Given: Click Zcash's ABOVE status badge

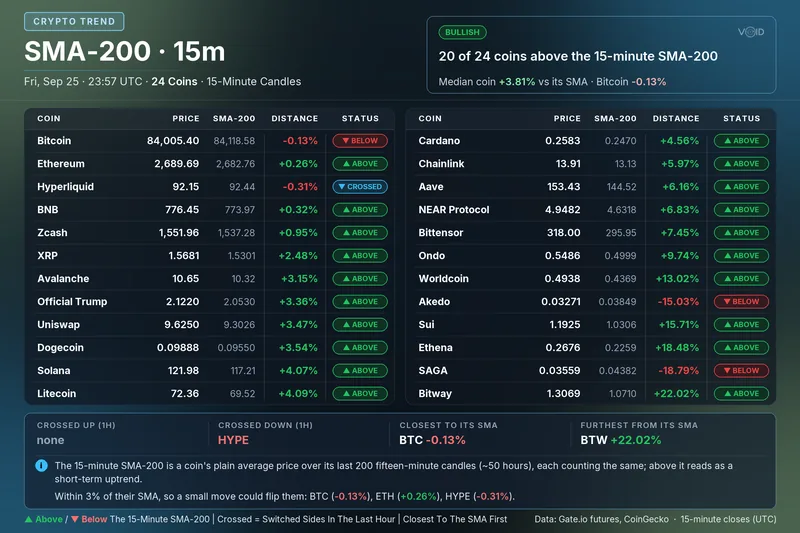Looking at the screenshot, I should 360,233.
